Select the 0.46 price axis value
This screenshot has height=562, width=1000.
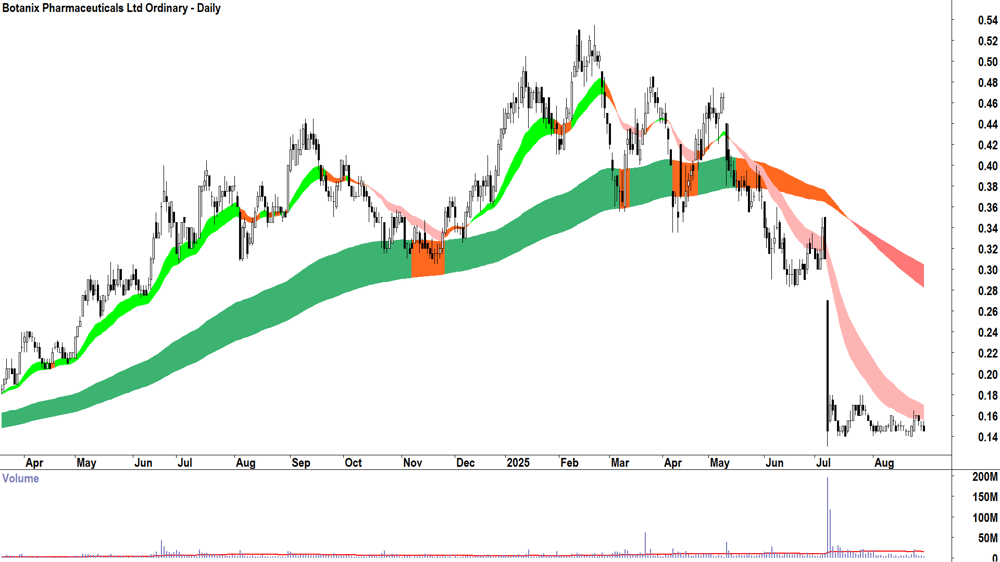987,103
